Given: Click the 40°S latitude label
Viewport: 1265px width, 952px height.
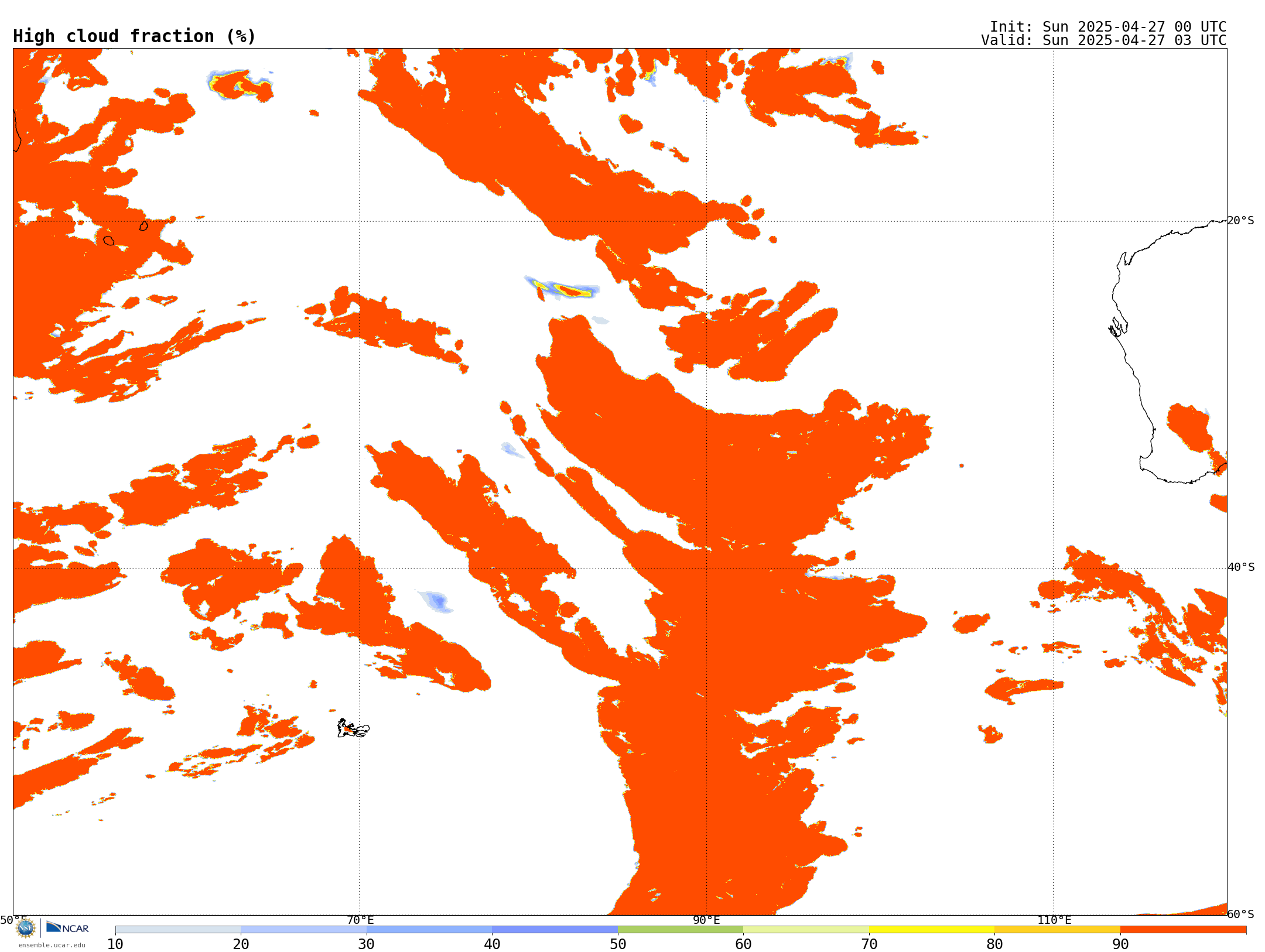Looking at the screenshot, I should click(1241, 567).
